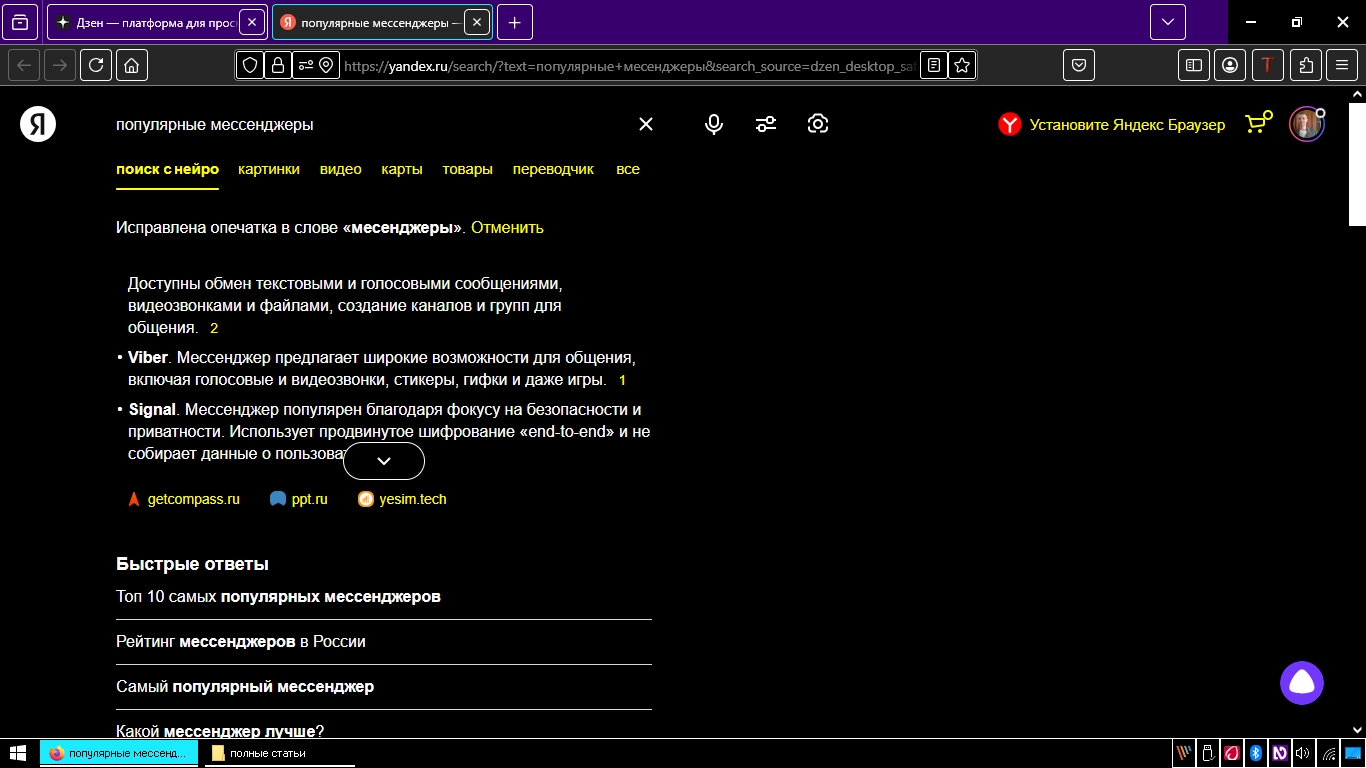Open the extensions puzzle icon
This screenshot has width=1366, height=768.
1306,65
